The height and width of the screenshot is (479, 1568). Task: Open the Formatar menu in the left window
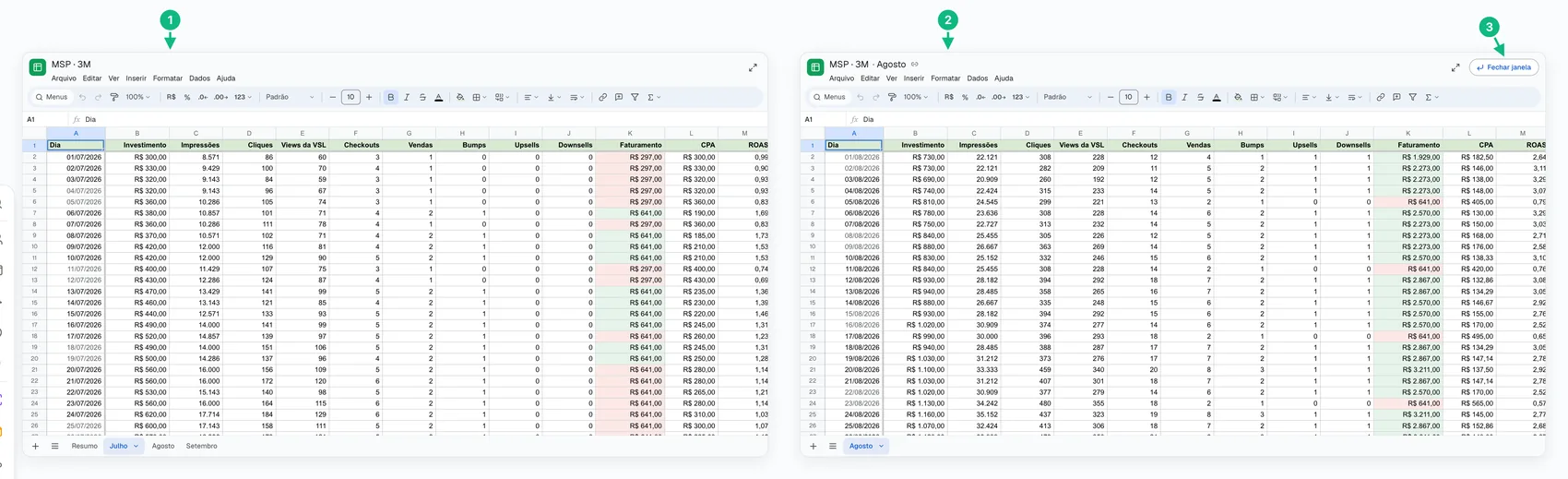(168, 78)
